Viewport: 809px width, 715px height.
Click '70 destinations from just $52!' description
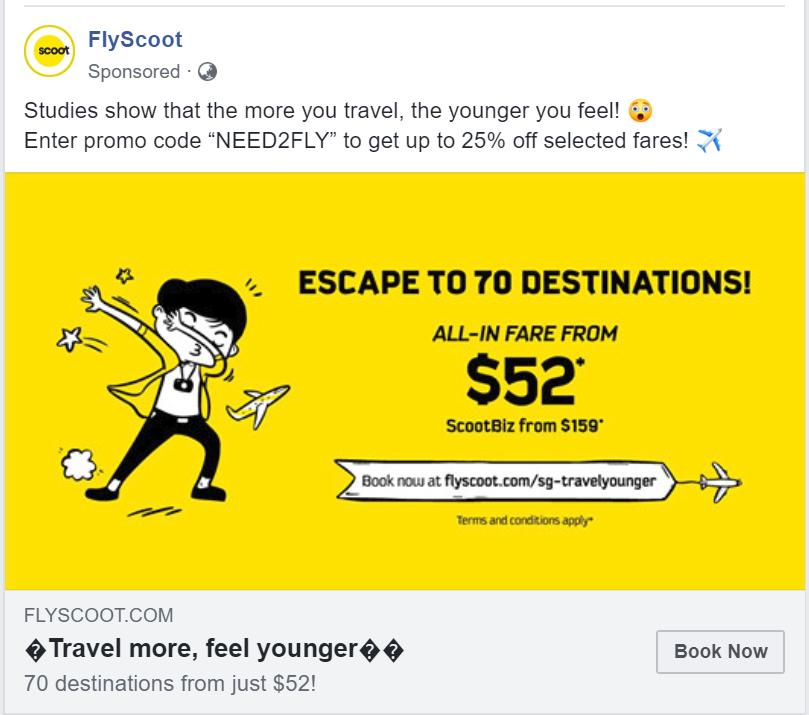coord(170,684)
